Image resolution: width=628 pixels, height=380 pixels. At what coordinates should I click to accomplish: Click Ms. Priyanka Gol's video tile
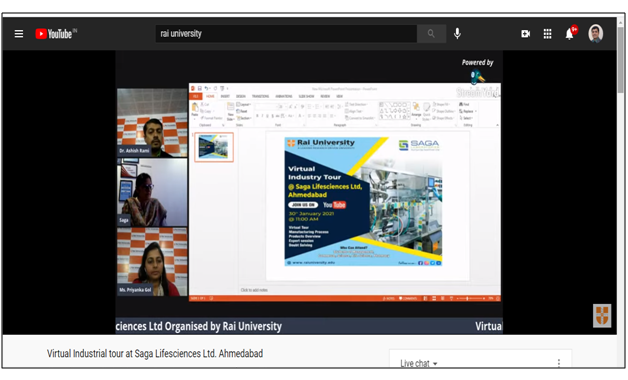[x=152, y=262]
